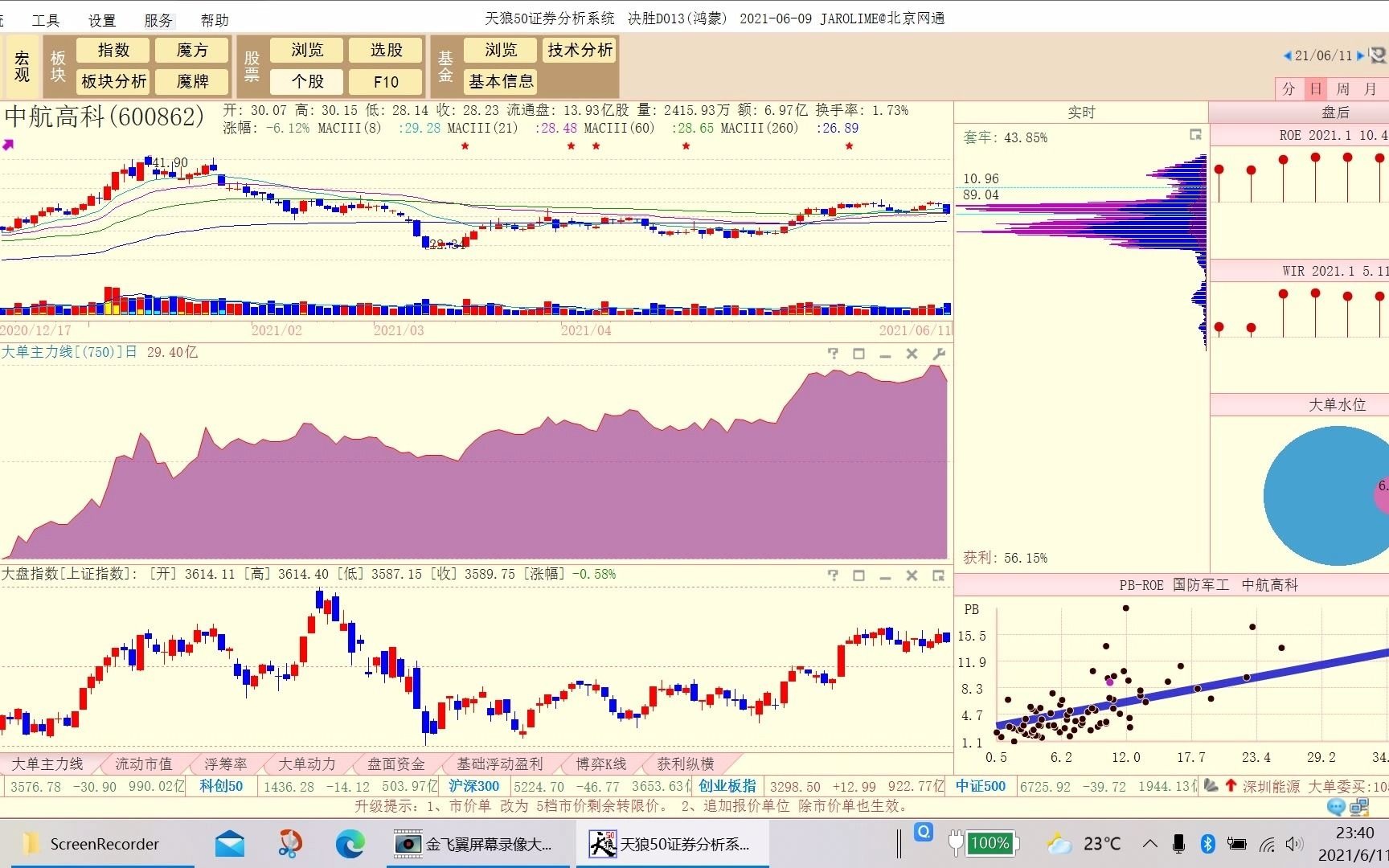Click 浏览 in the 基金 group
This screenshot has height=868, width=1389.
[x=501, y=51]
